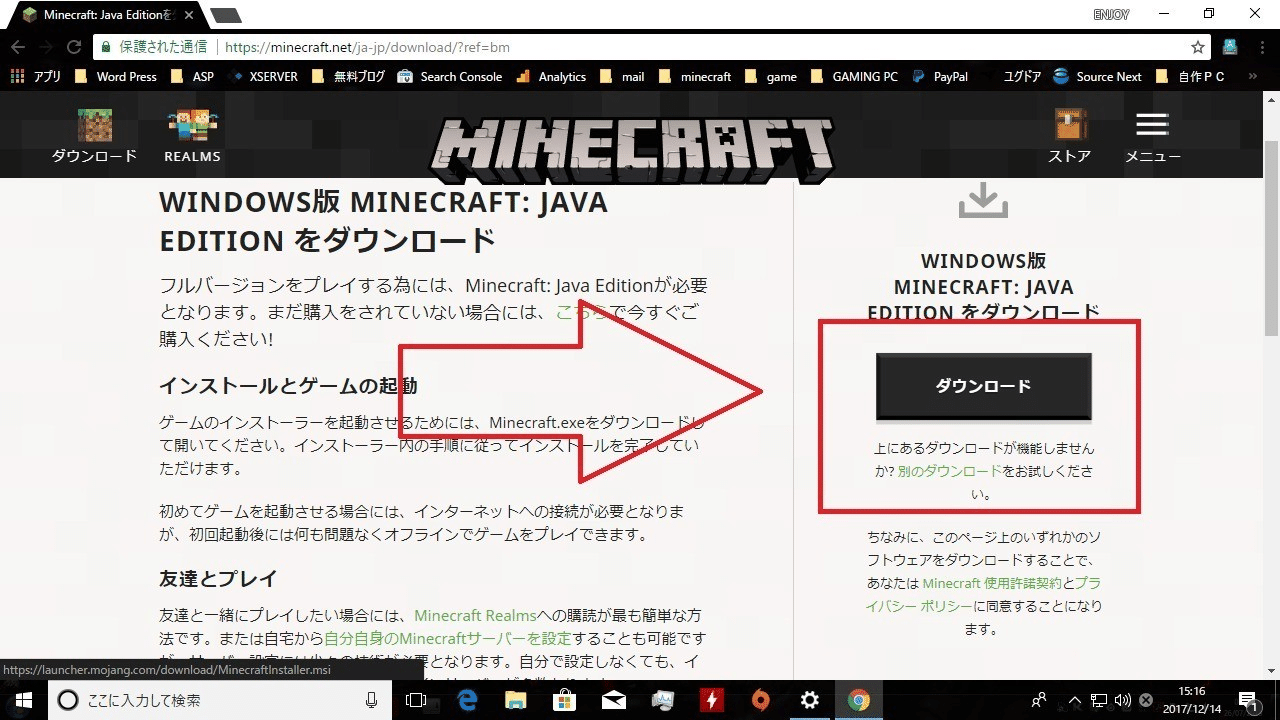Open the Action Center notification icon
Screen dimensions: 1280x720
click(x=1247, y=700)
